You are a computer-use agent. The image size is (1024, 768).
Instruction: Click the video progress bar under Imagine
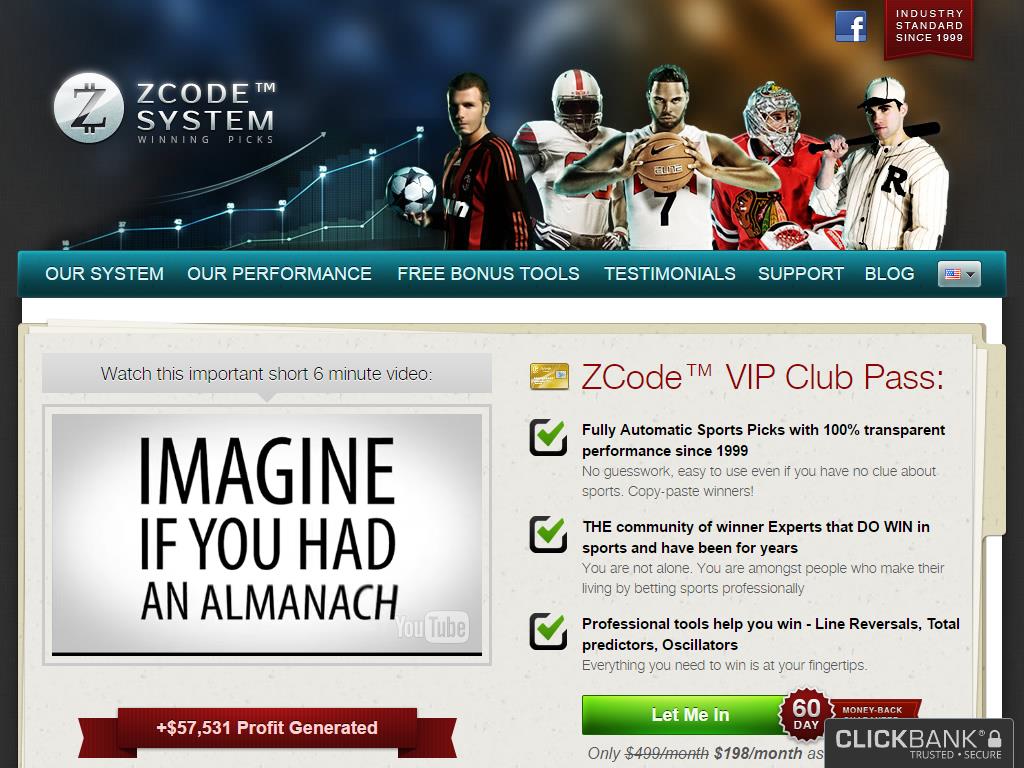[266, 653]
